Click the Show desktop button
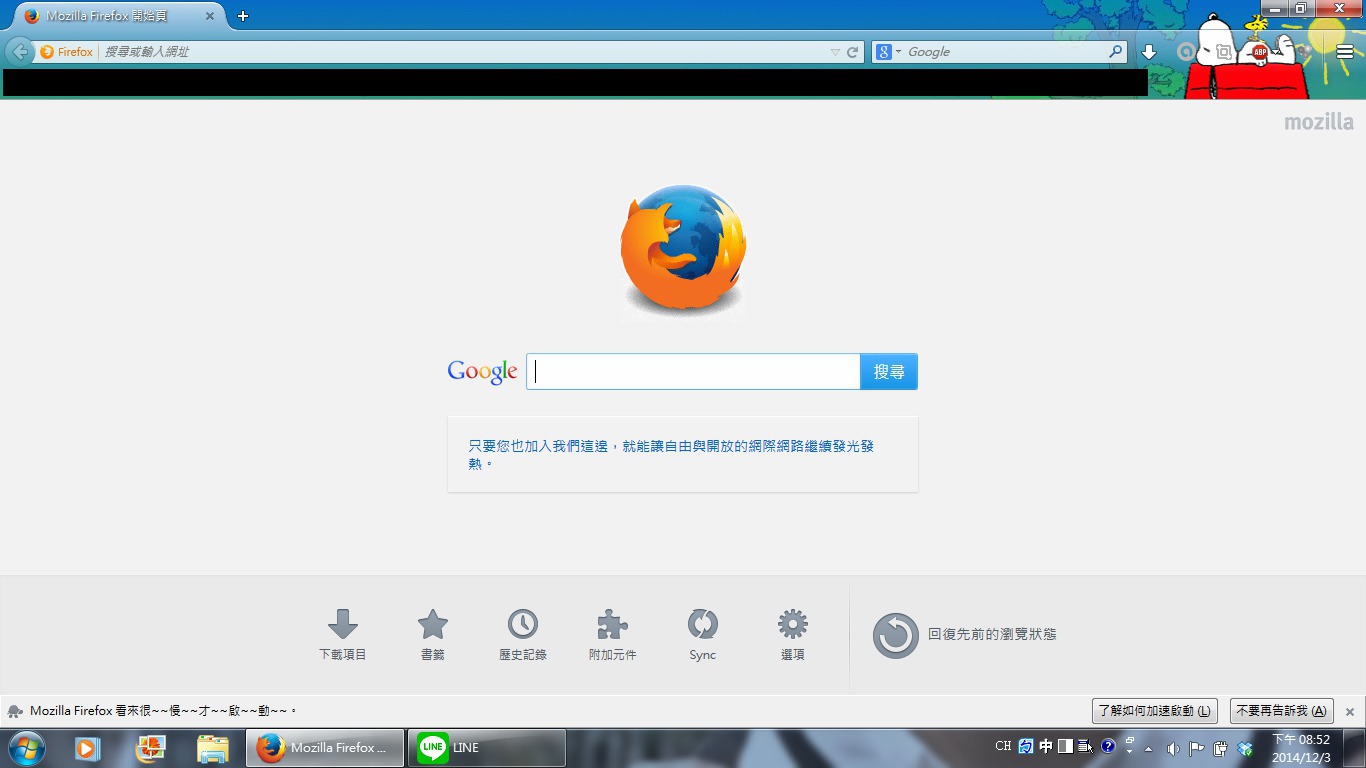 1354,748
